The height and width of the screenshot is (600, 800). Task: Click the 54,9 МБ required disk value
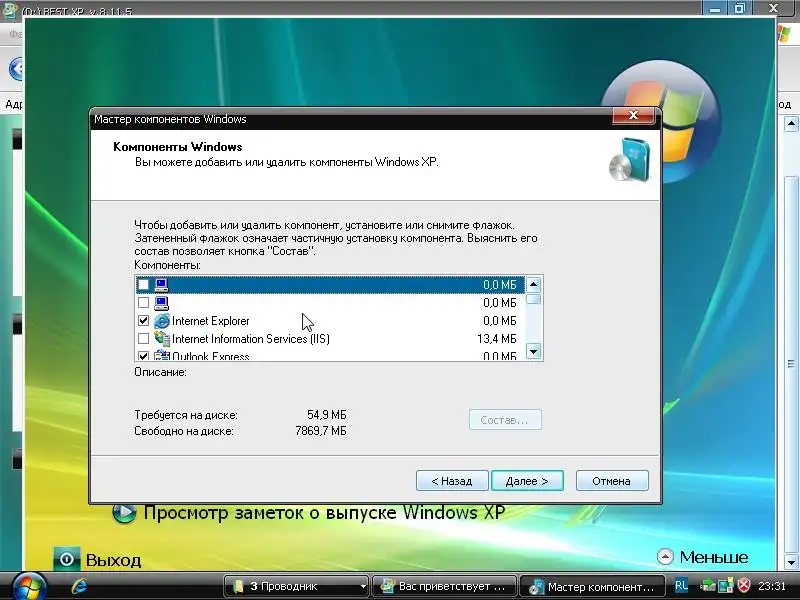click(327, 415)
